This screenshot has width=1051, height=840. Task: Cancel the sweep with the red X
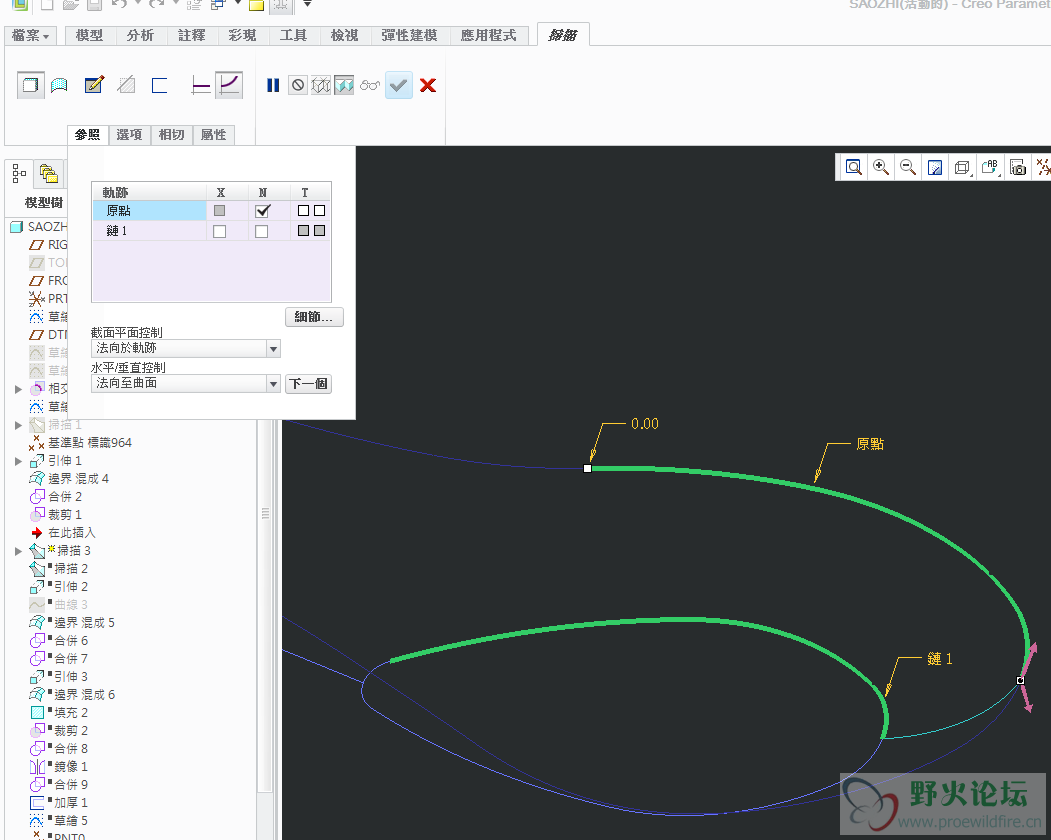tap(428, 85)
